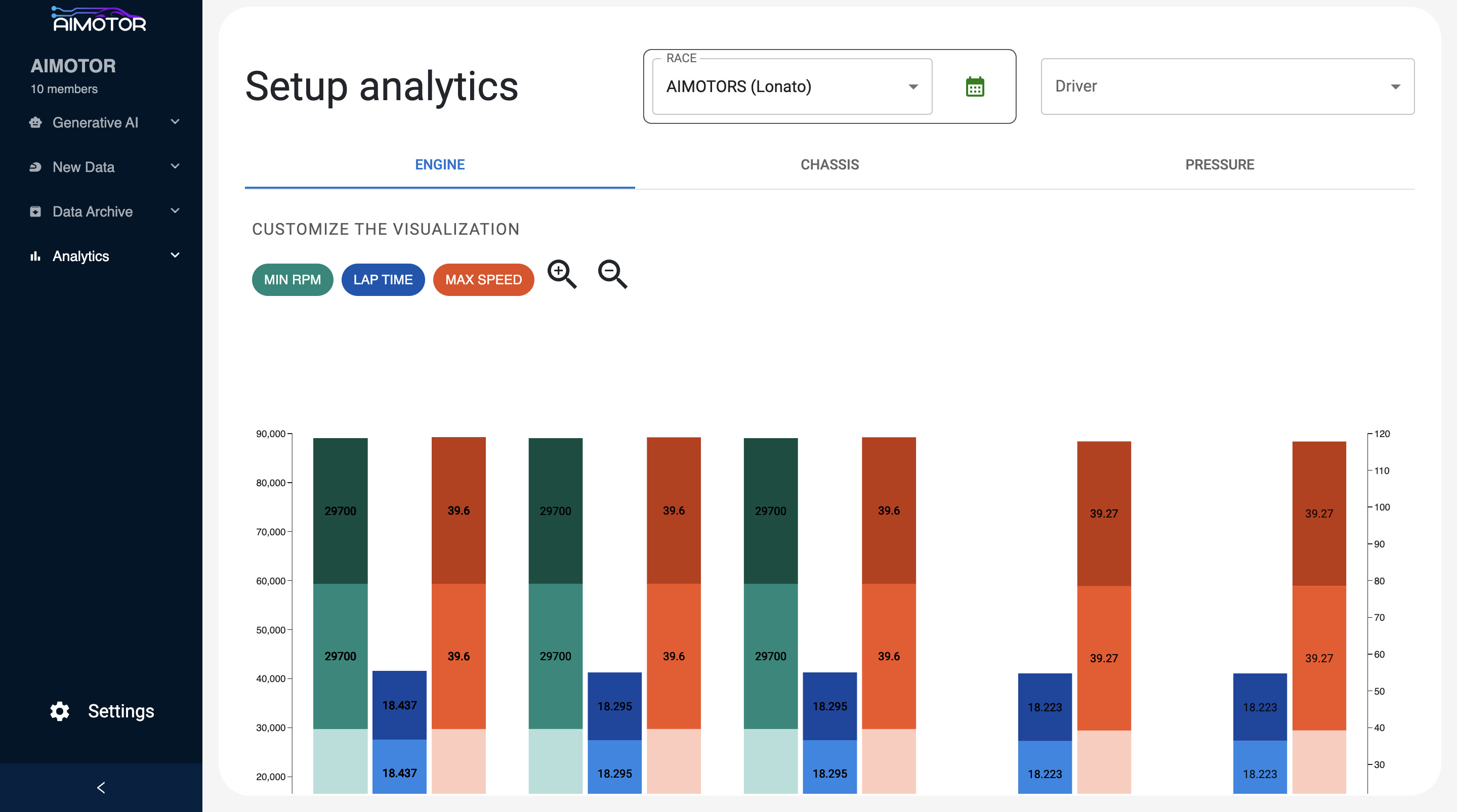Open the Race dropdown showing AIMOTORS (Lonato)

pos(792,87)
